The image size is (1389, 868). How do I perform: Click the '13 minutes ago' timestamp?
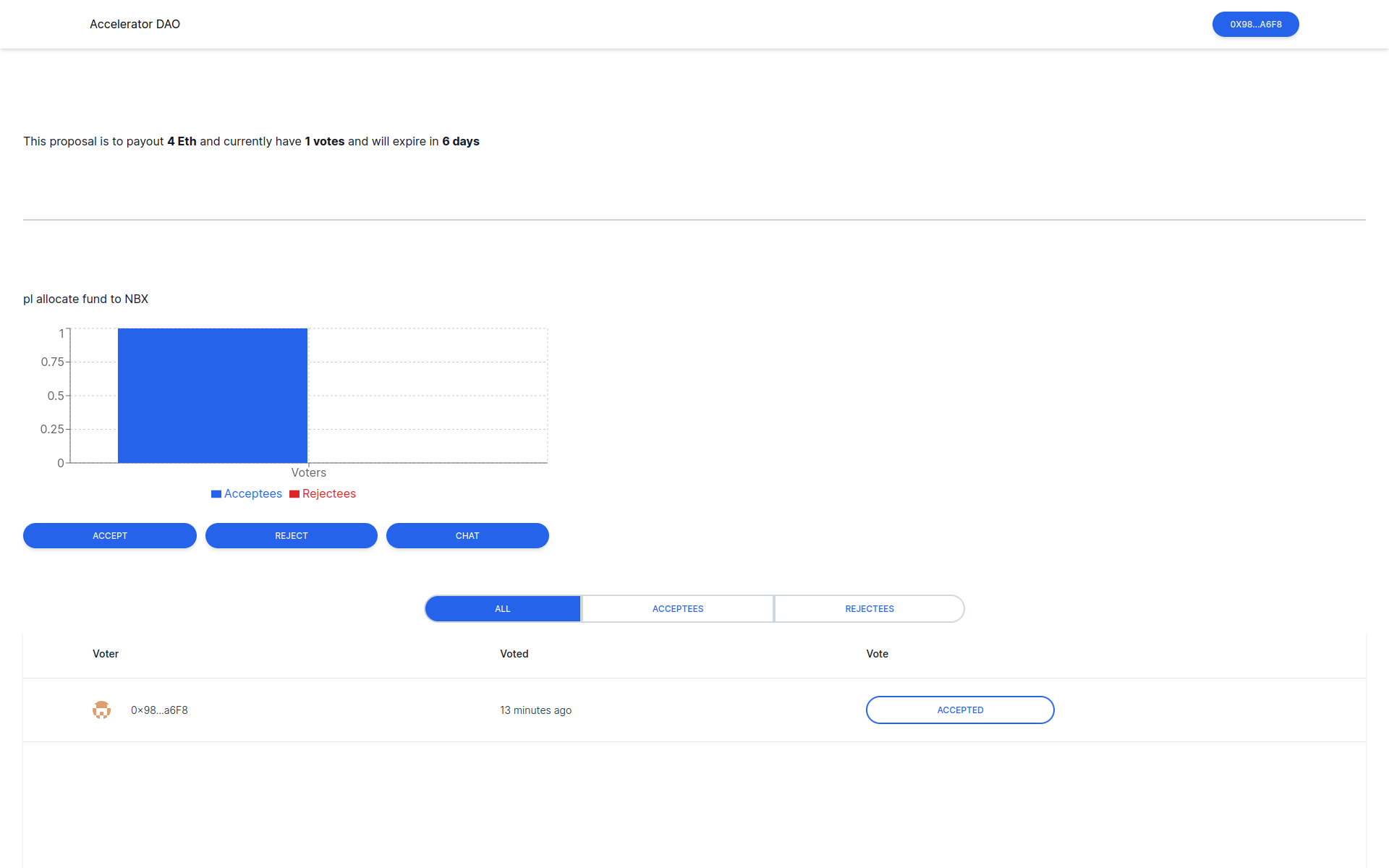click(535, 710)
